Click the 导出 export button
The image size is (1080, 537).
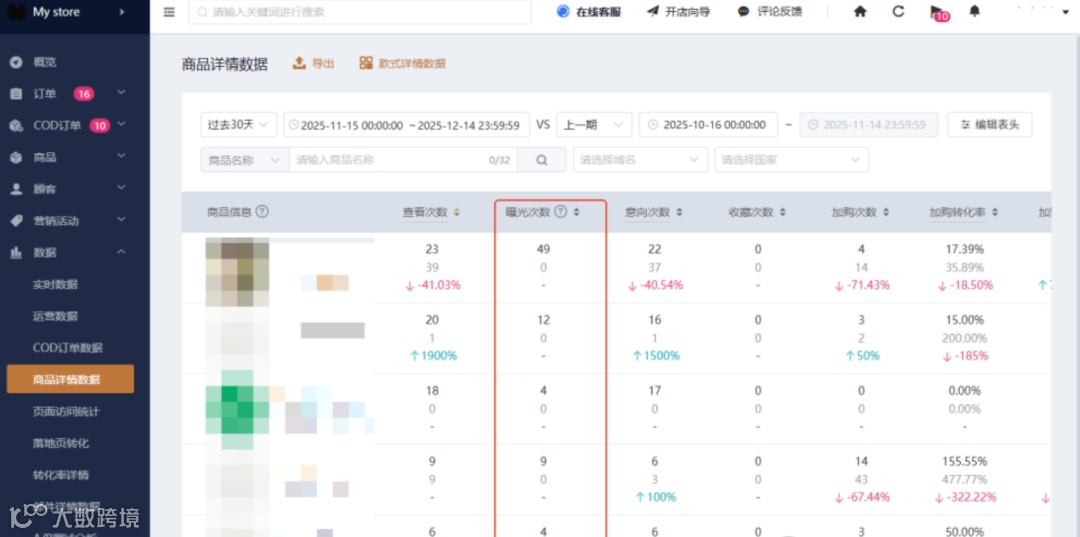click(313, 63)
